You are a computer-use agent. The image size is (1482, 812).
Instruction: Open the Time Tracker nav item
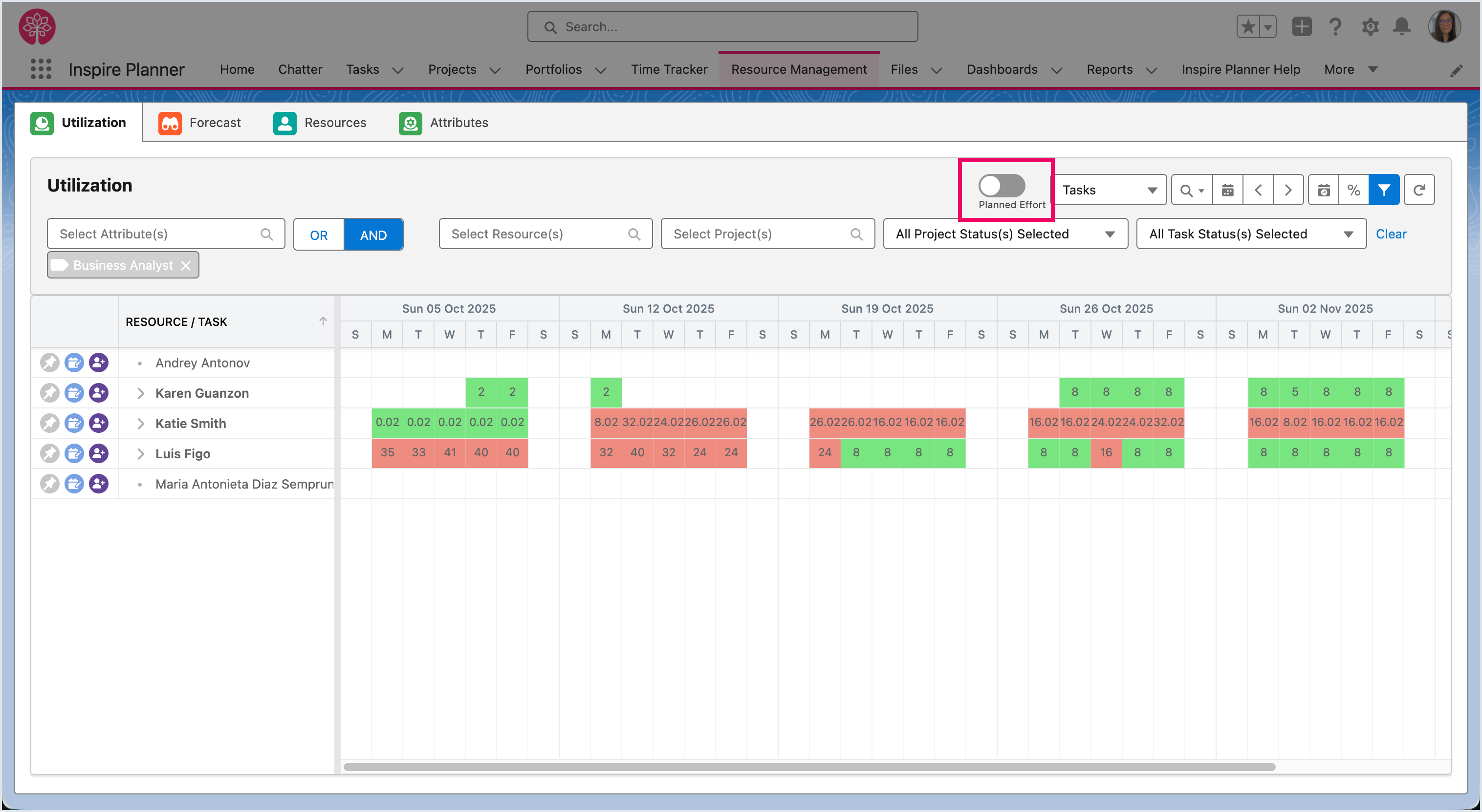tap(669, 69)
